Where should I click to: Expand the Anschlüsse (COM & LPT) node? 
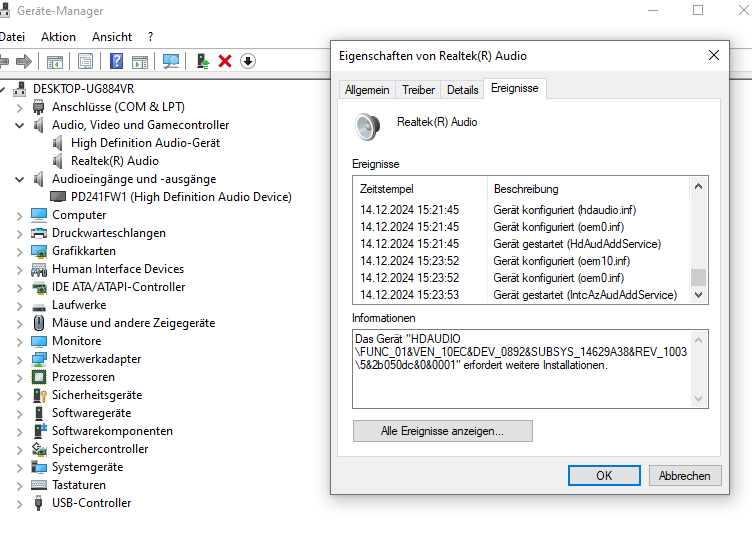click(20, 108)
